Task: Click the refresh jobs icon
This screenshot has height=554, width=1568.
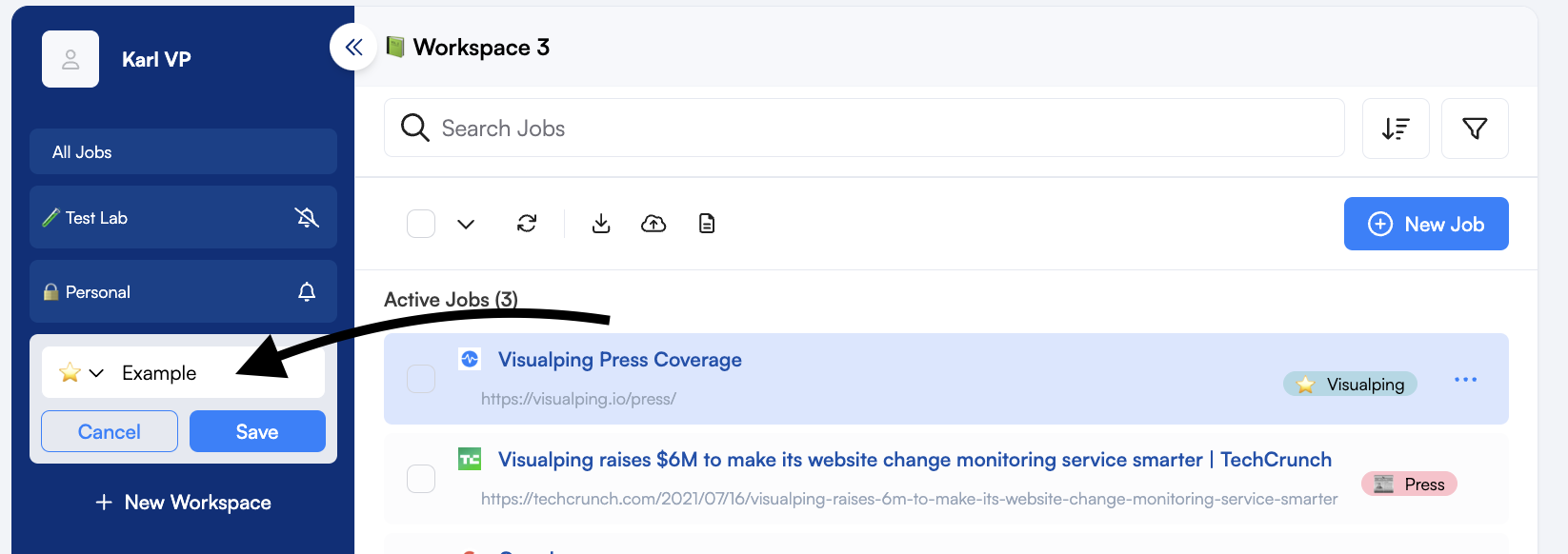Action: (x=527, y=223)
